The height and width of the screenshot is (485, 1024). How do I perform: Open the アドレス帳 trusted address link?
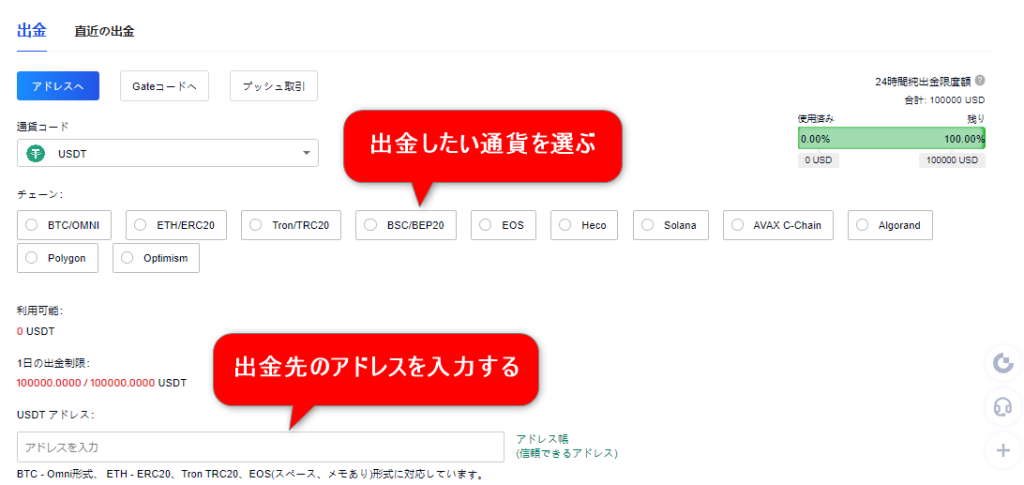coord(541,439)
